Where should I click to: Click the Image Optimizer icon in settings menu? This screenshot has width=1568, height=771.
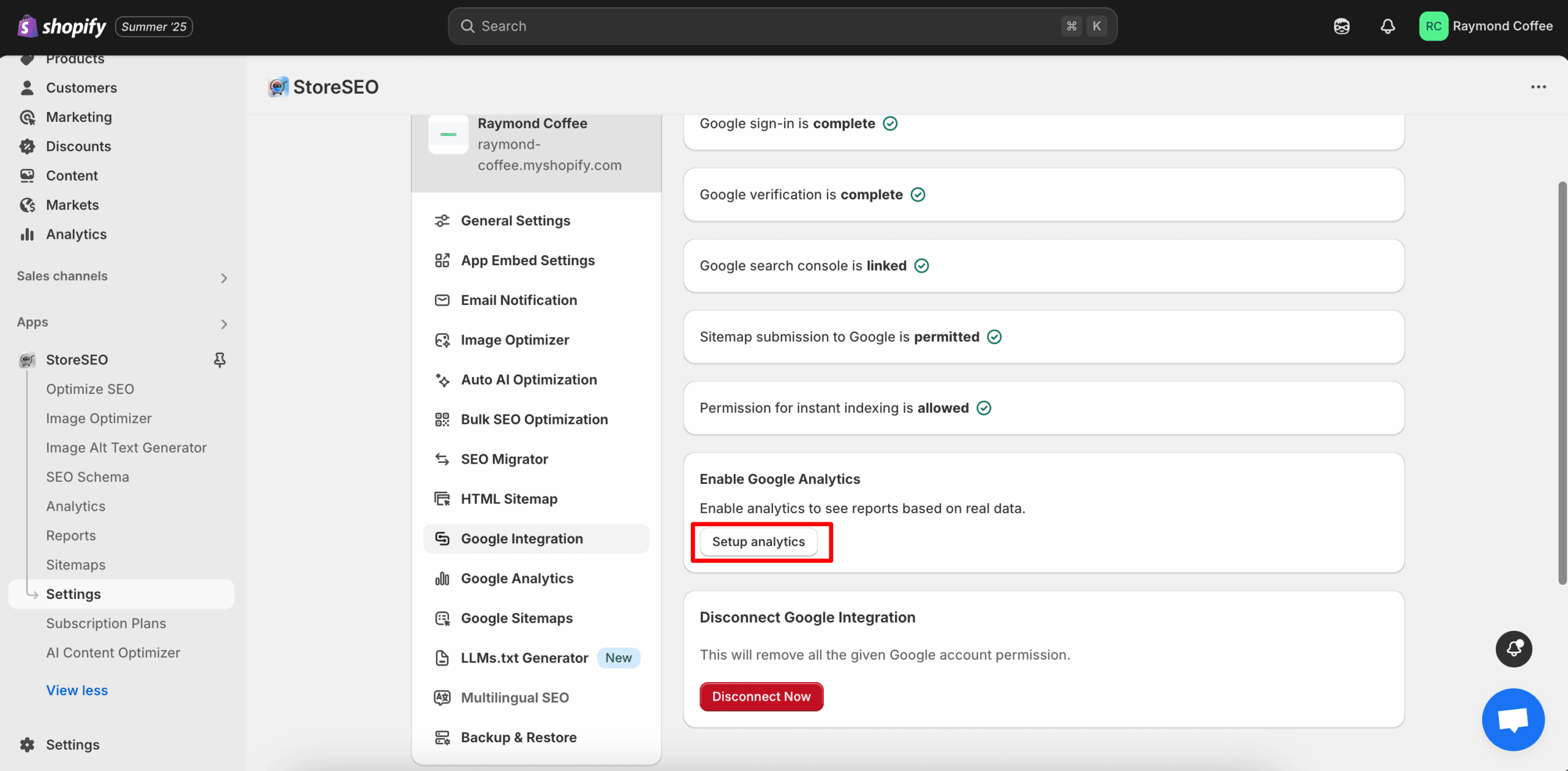click(442, 340)
